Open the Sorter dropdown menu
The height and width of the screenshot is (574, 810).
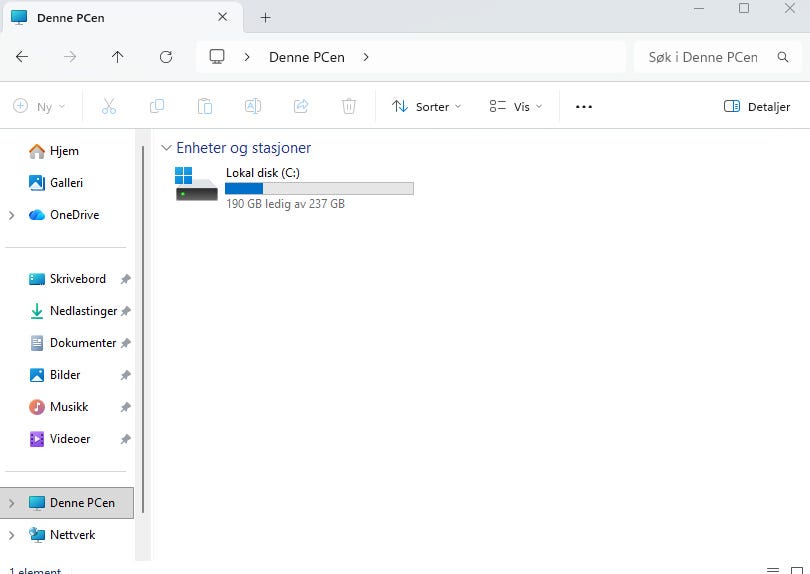pyautogui.click(x=426, y=106)
